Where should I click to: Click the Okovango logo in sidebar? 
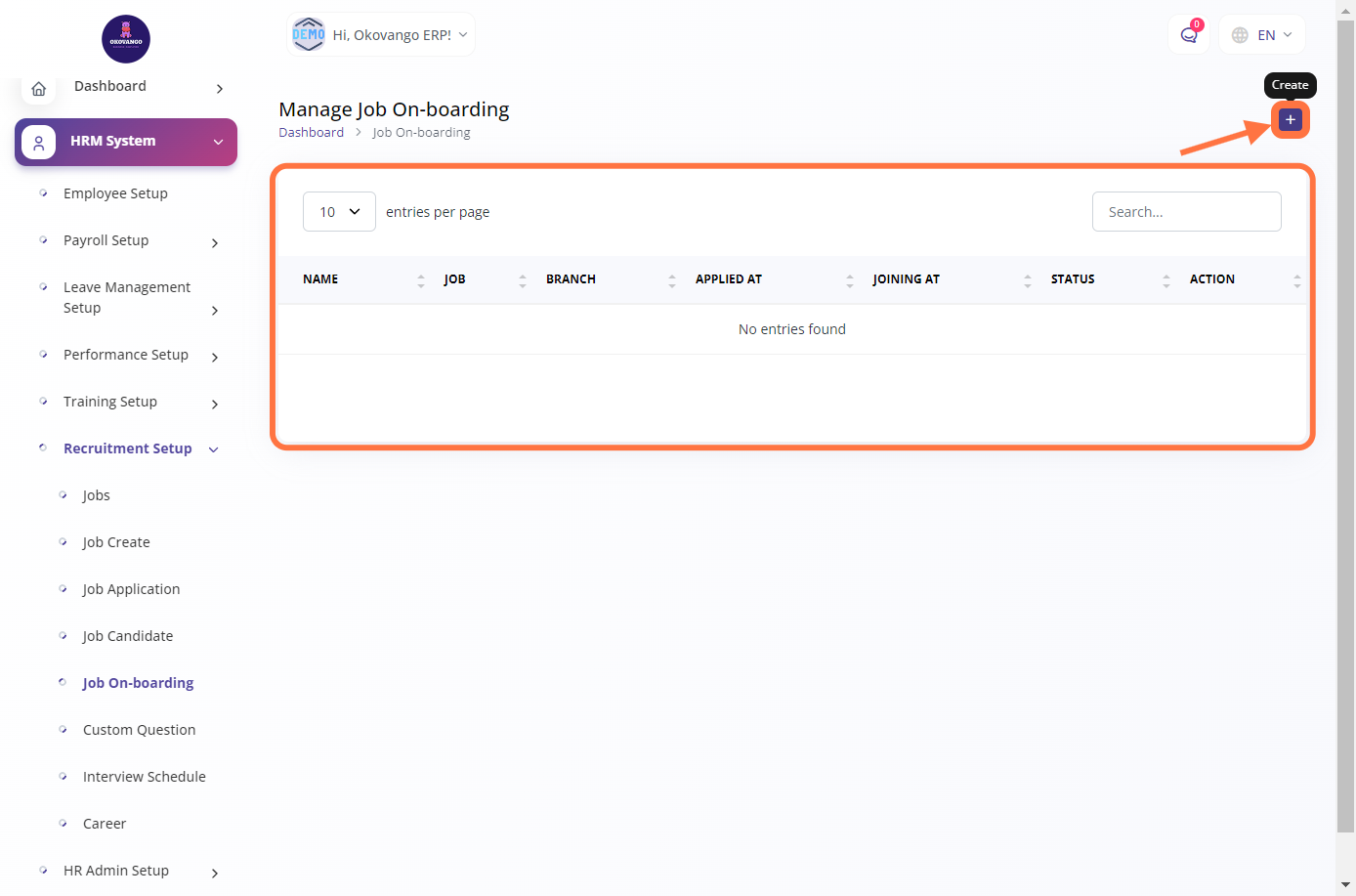click(x=126, y=39)
